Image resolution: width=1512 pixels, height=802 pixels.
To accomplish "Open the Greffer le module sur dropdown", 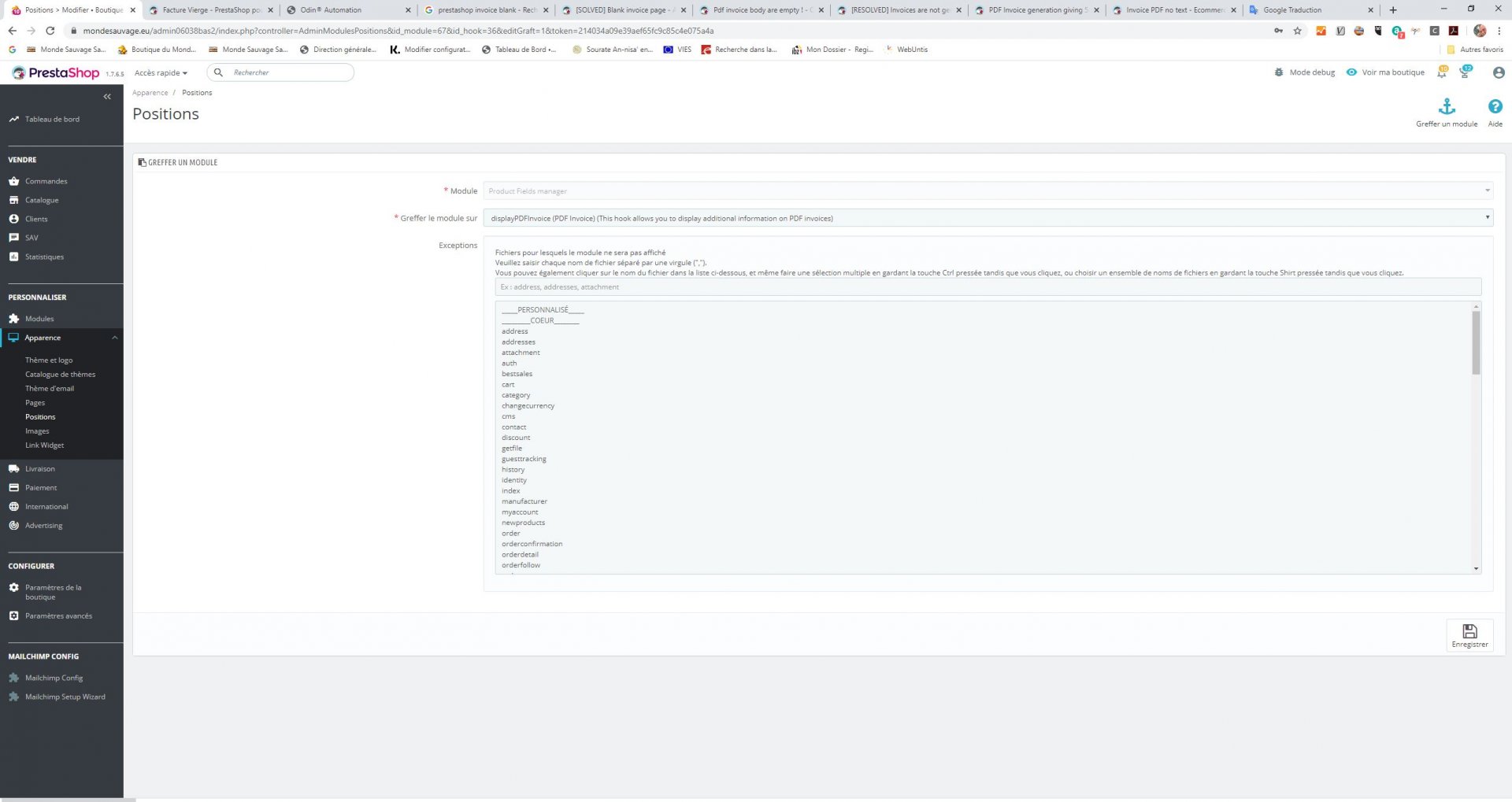I will click(x=988, y=218).
